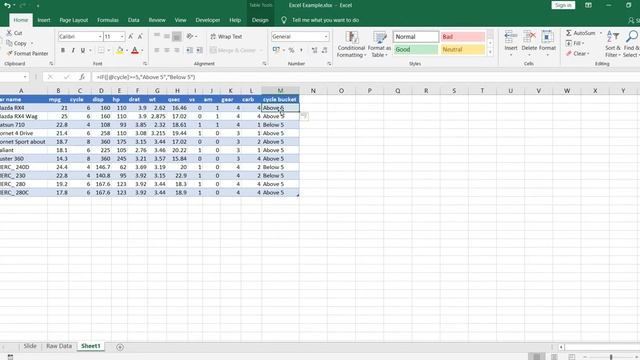Apply the Neutral cell style
This screenshot has height=360, width=640.
pos(463,49)
